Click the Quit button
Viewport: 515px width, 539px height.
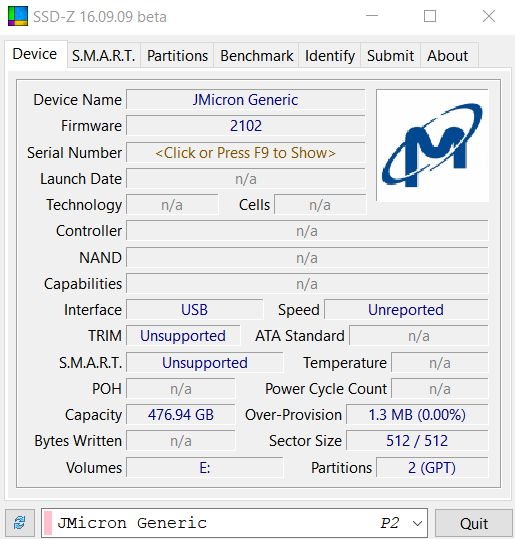(x=473, y=524)
